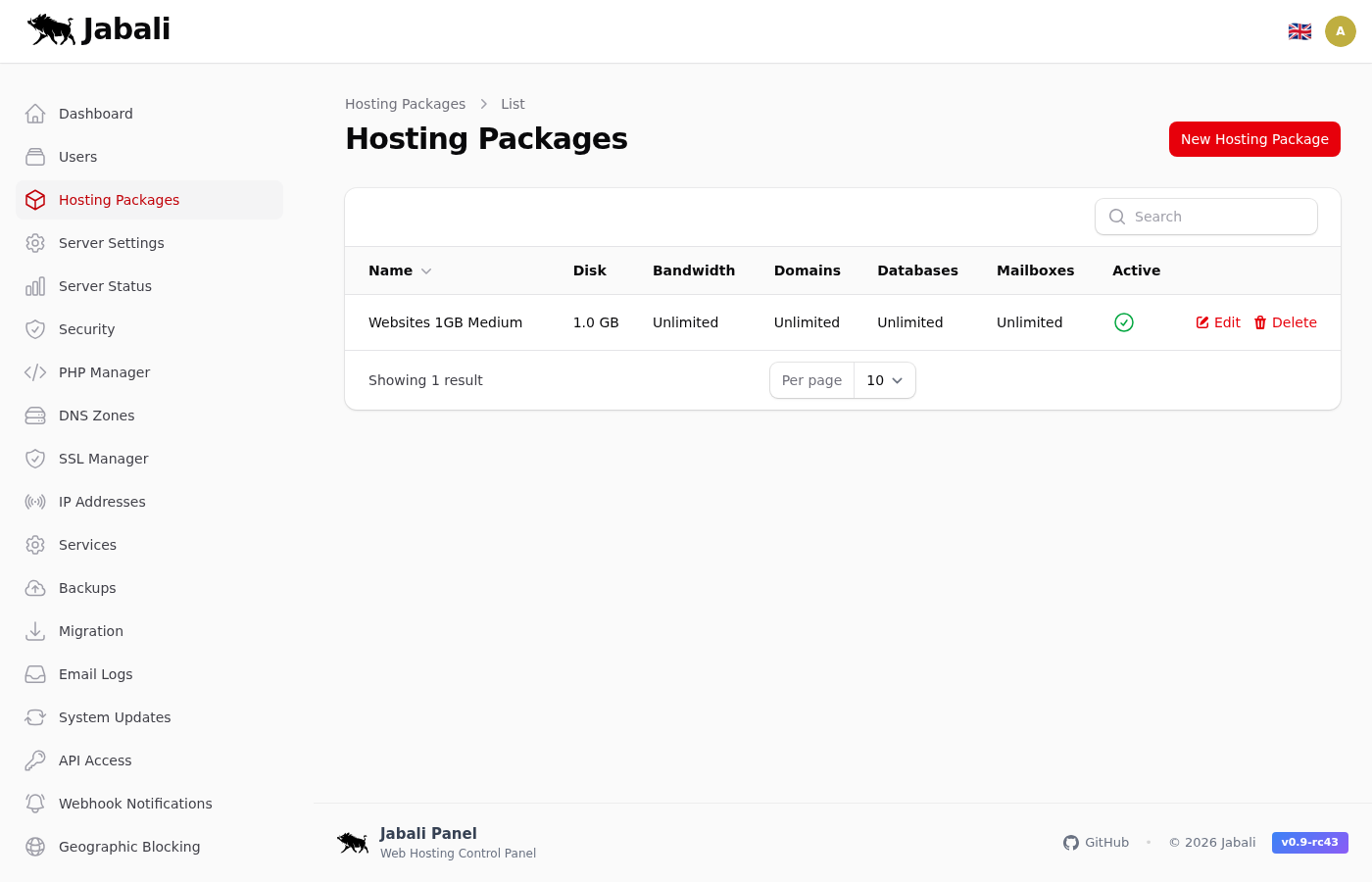
Task: Open the language selector flag icon
Action: 1299,31
